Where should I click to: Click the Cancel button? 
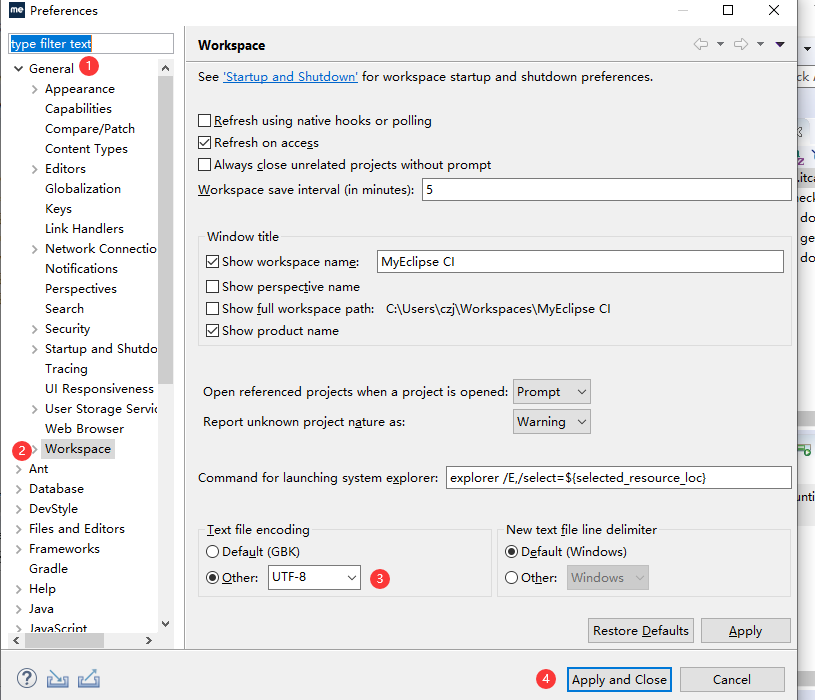coord(732,679)
